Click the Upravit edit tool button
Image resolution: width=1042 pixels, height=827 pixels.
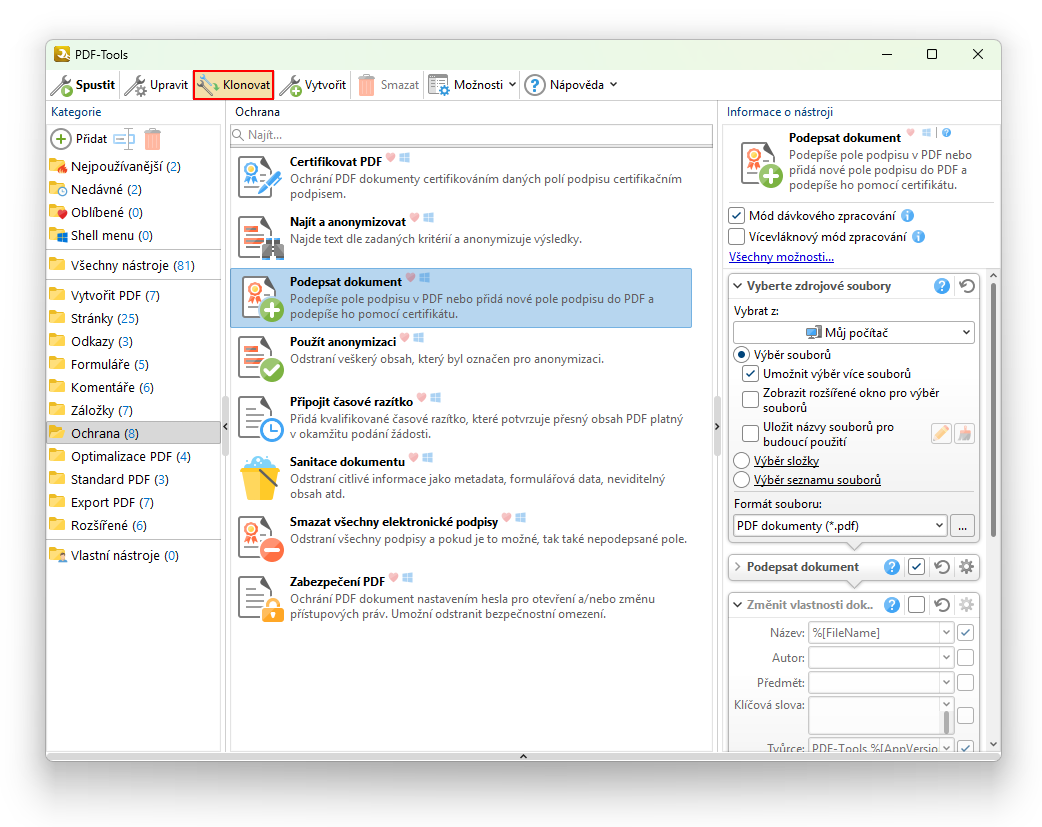157,85
